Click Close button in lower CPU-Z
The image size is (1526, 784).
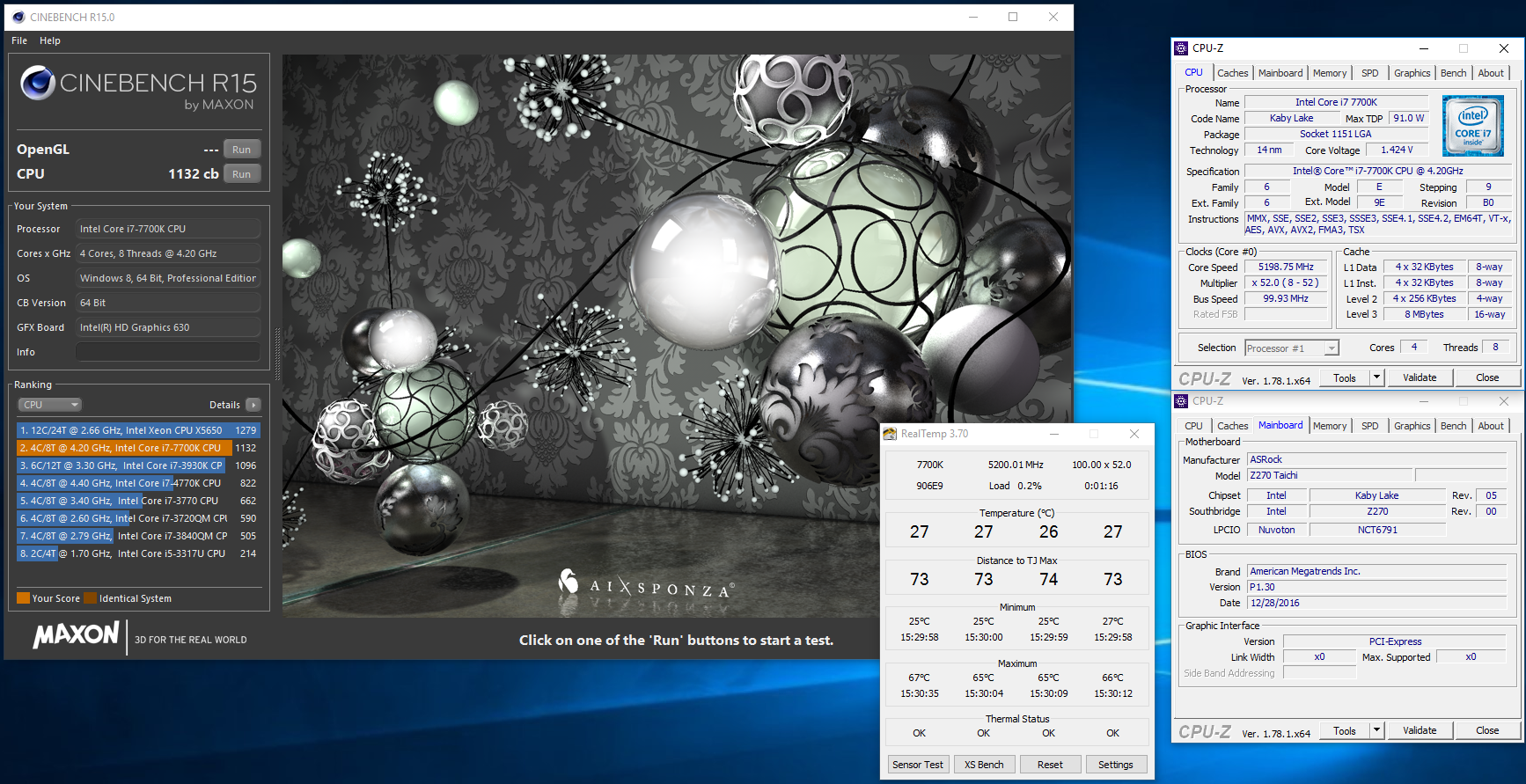click(x=1487, y=730)
